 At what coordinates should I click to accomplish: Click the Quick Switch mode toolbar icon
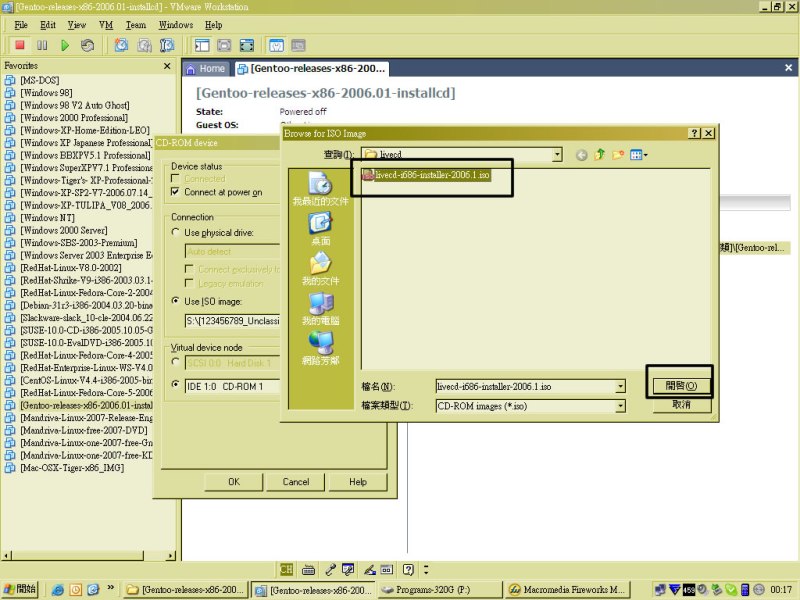pos(224,45)
